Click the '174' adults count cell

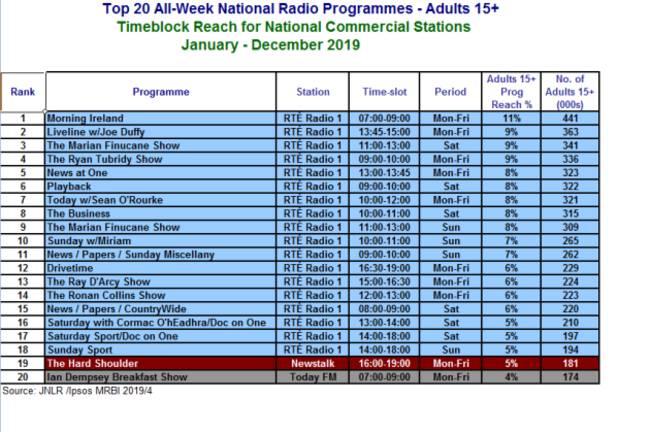pyautogui.click(x=570, y=377)
